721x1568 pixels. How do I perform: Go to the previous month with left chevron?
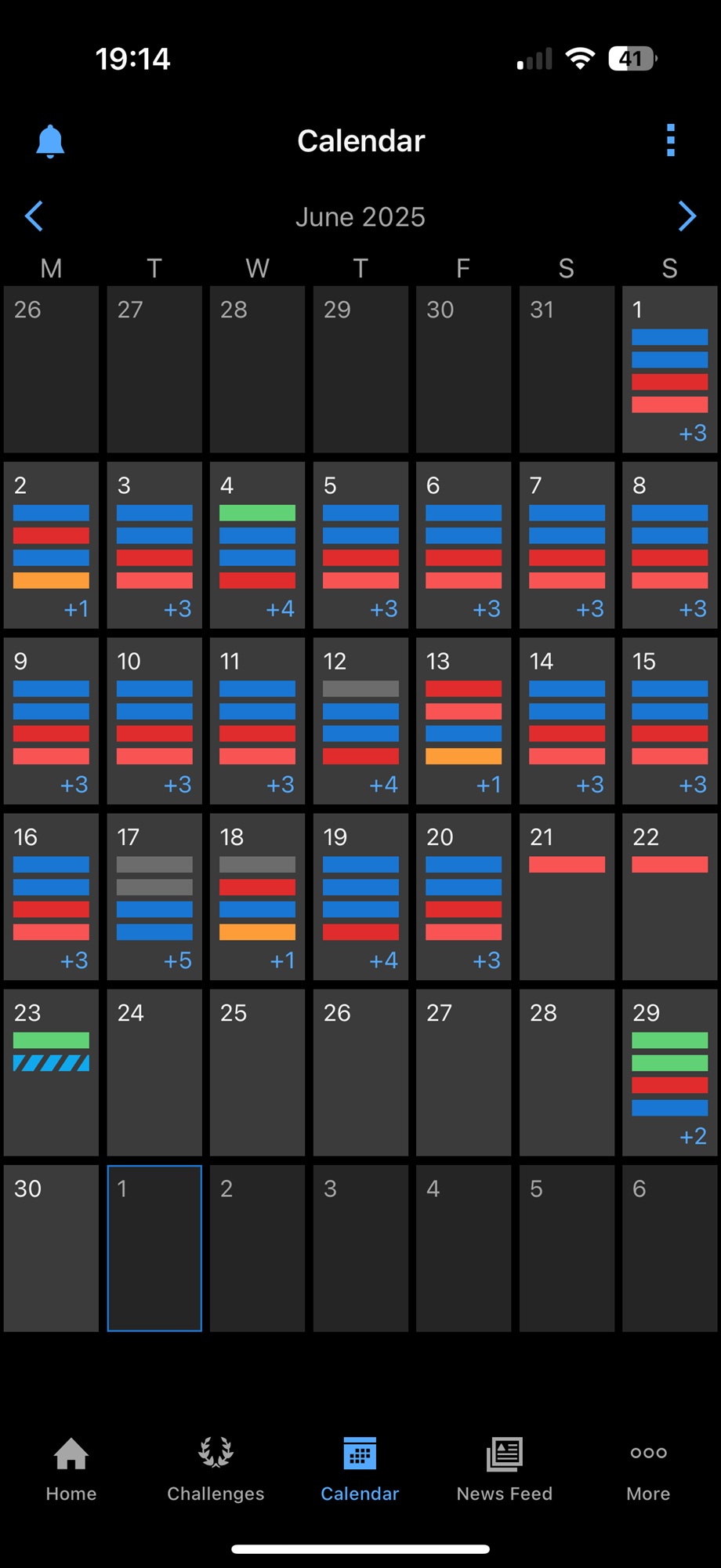tap(34, 216)
